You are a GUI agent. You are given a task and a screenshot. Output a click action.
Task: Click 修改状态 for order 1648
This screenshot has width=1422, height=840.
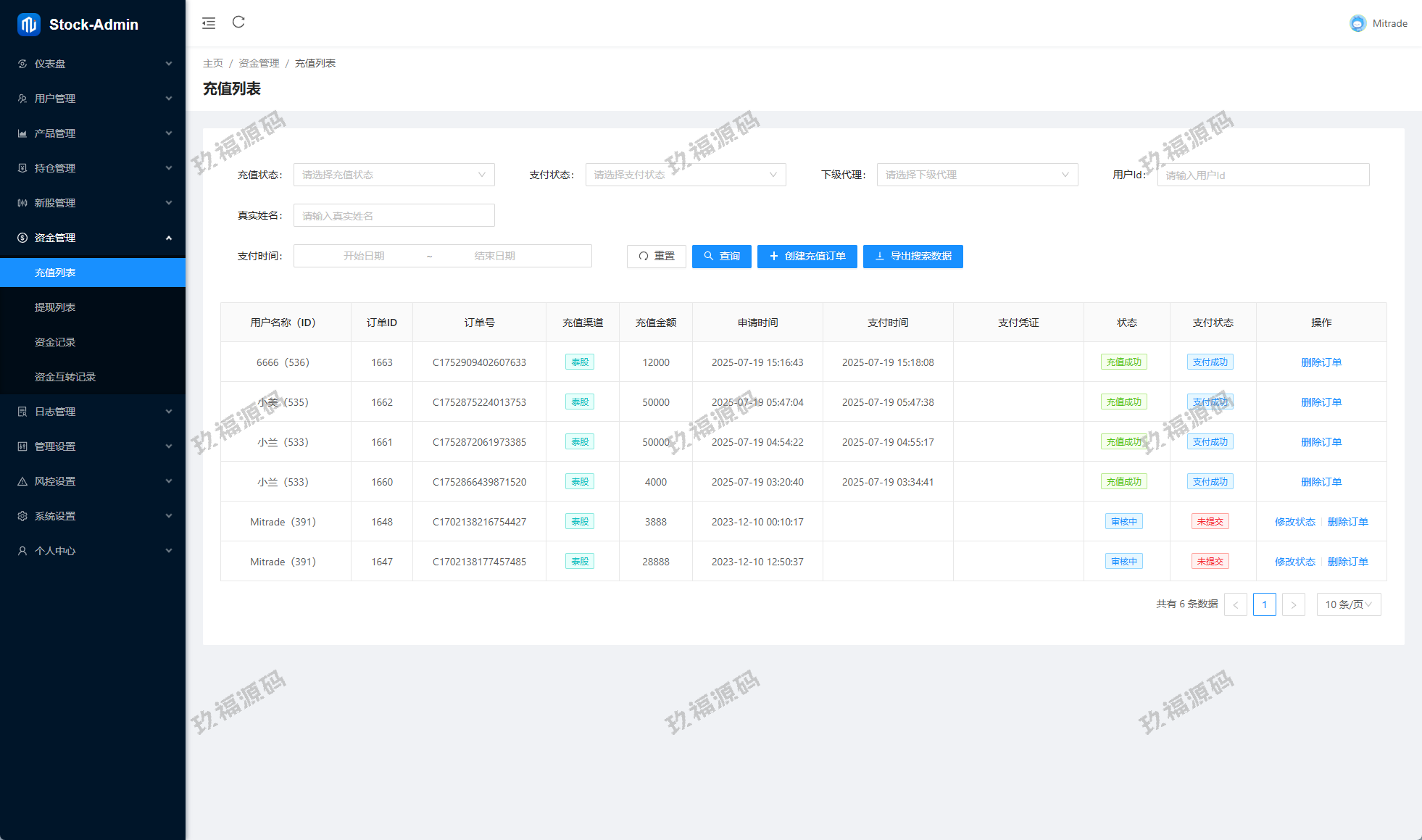[x=1294, y=522]
